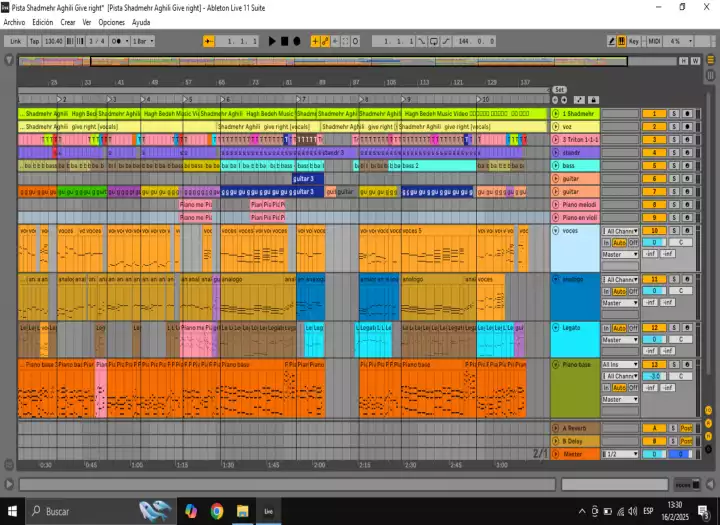Toggle the browser show/hide triangle icon

tap(9, 60)
